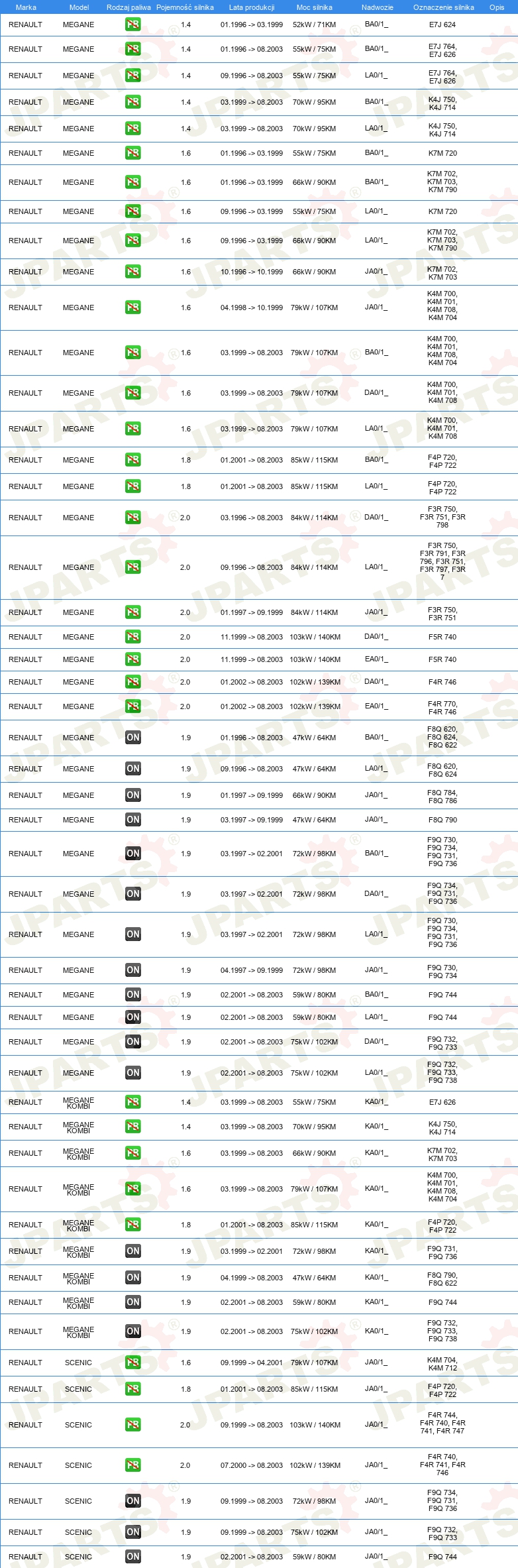Click petrol icon in Megane Kombi 1.8 row

click(132, 1225)
